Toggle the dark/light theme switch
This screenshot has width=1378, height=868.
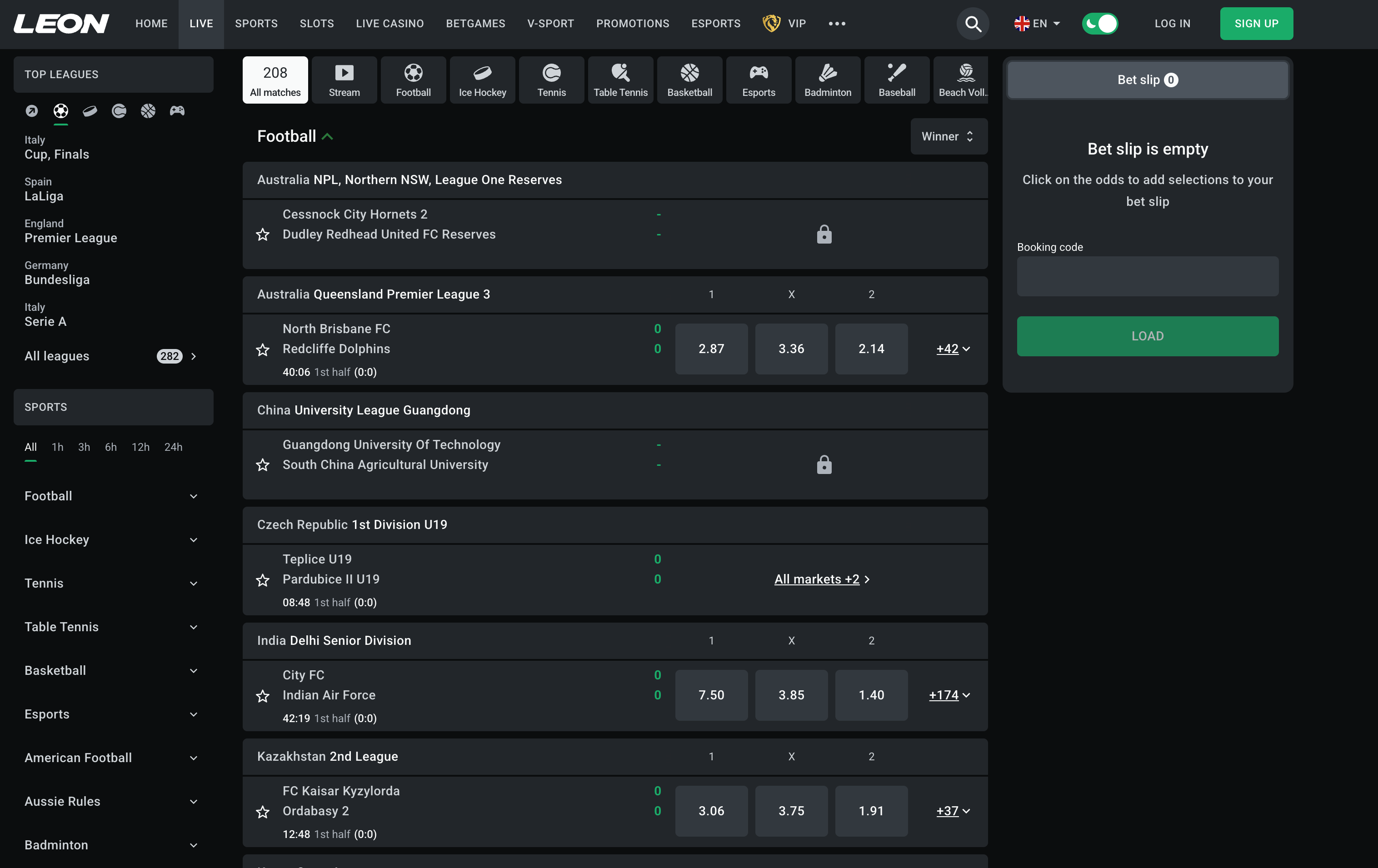(x=1100, y=24)
